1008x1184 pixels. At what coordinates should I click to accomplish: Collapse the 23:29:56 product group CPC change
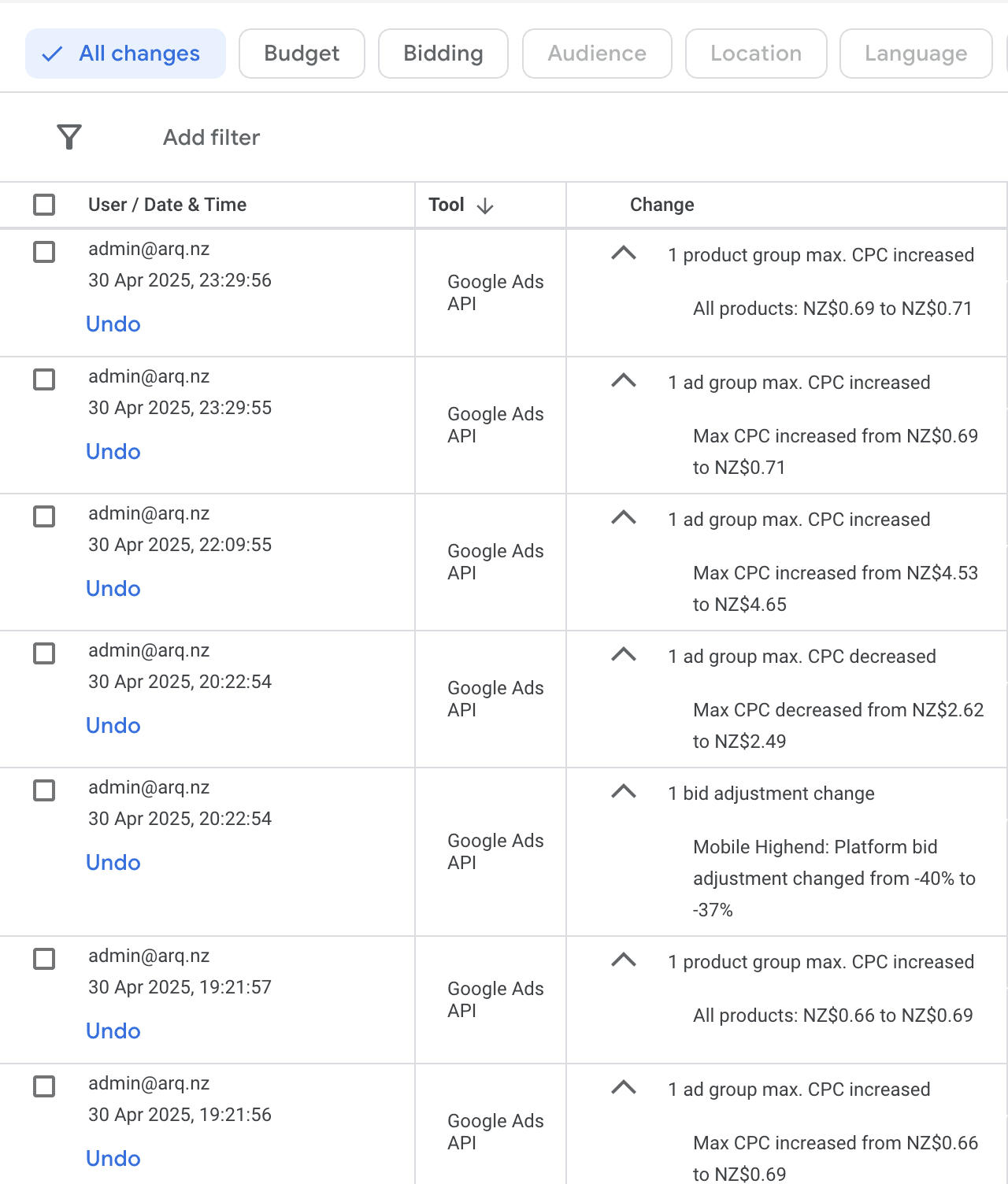[624, 253]
